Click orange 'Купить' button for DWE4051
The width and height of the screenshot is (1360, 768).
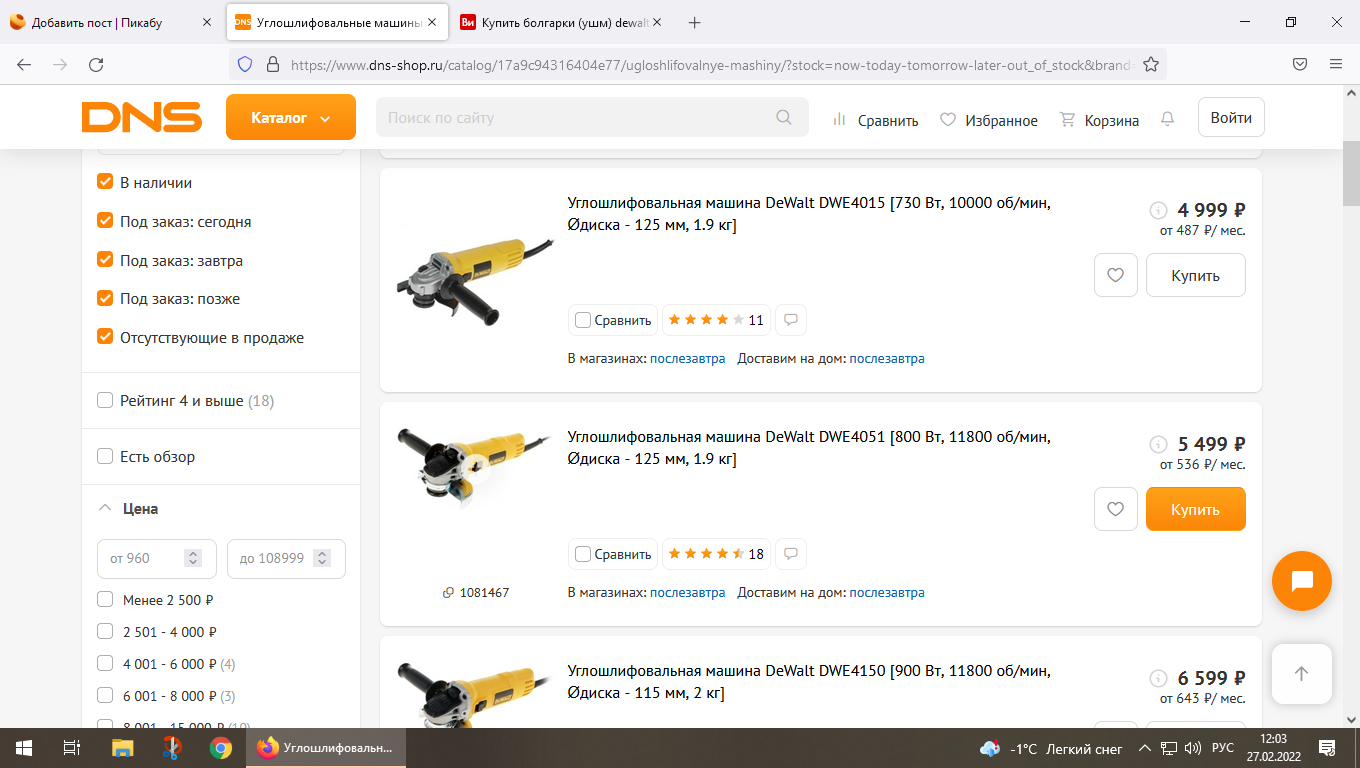click(1196, 509)
